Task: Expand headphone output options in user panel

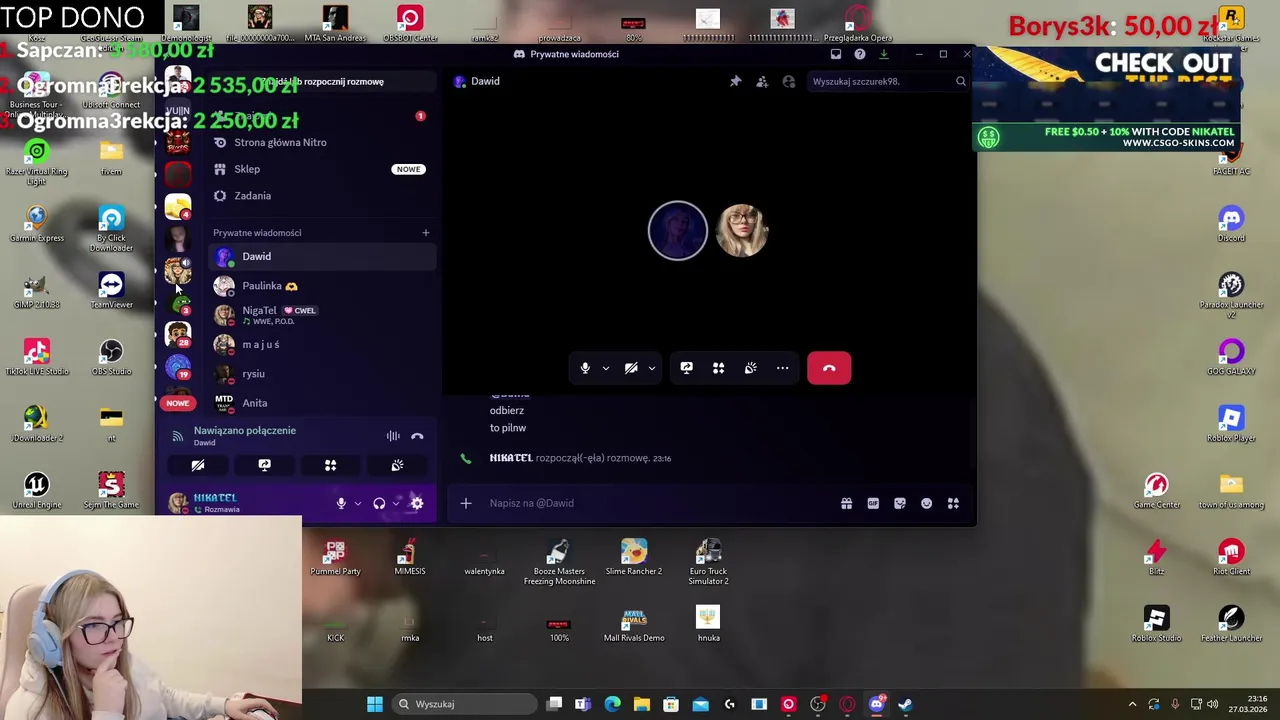Action: pyautogui.click(x=395, y=504)
